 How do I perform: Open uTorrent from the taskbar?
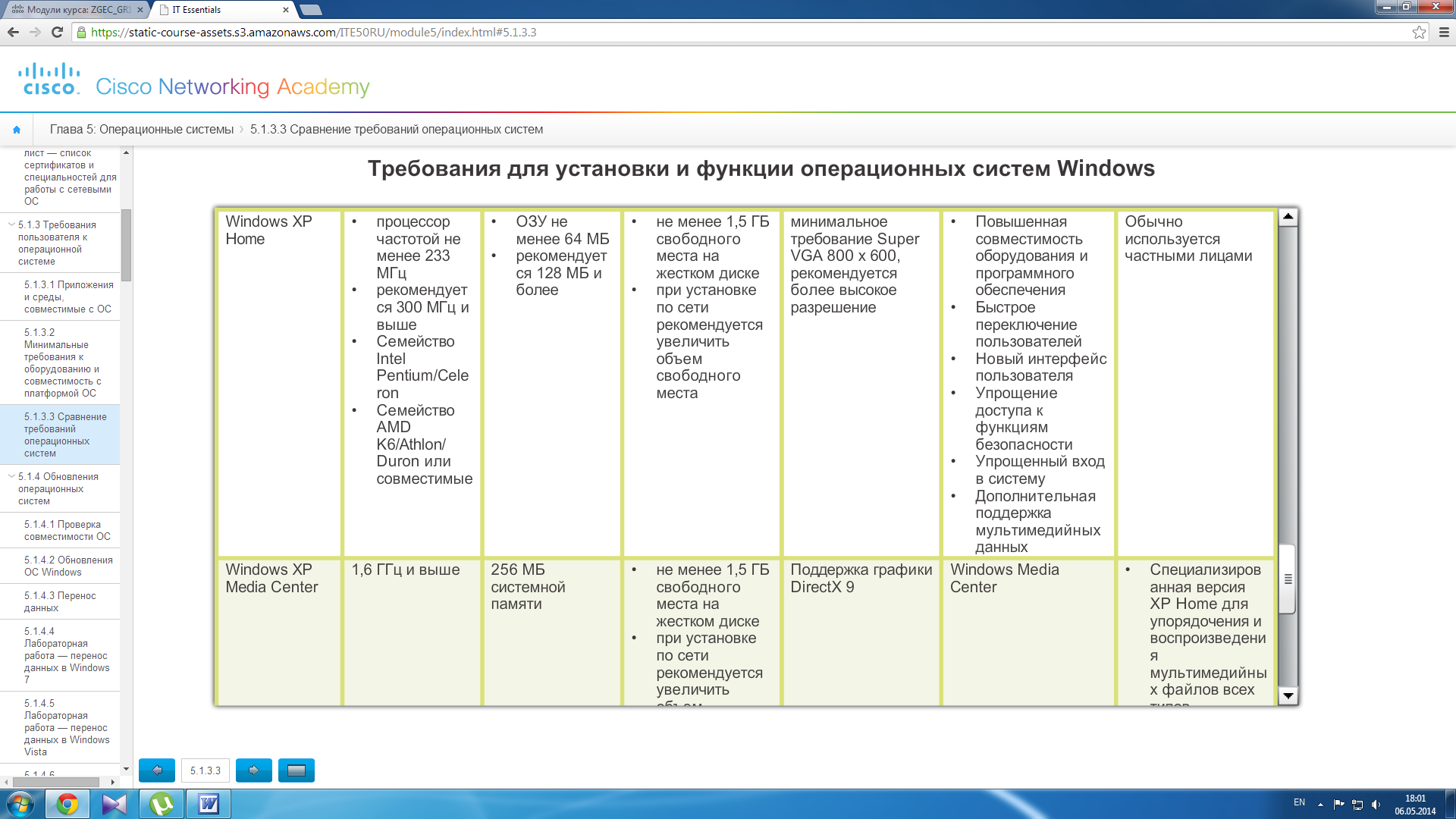pos(162,804)
